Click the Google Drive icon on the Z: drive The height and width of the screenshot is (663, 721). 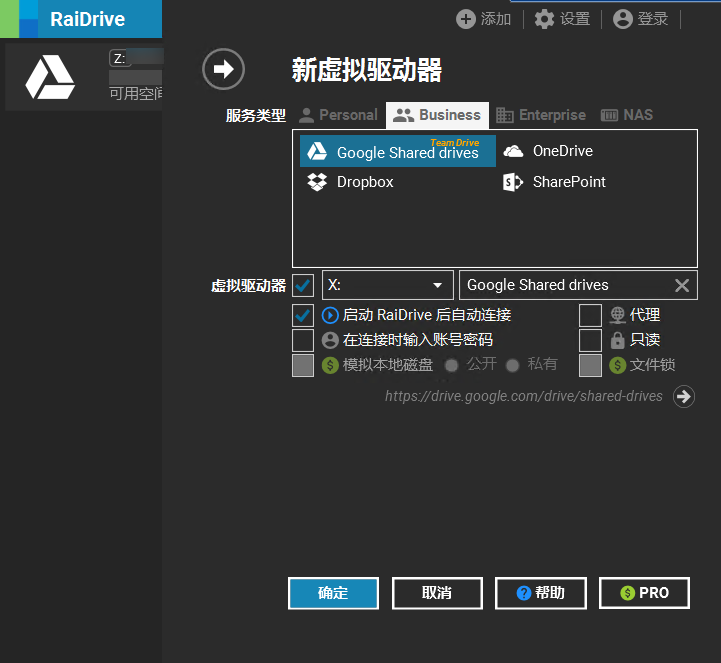point(50,77)
